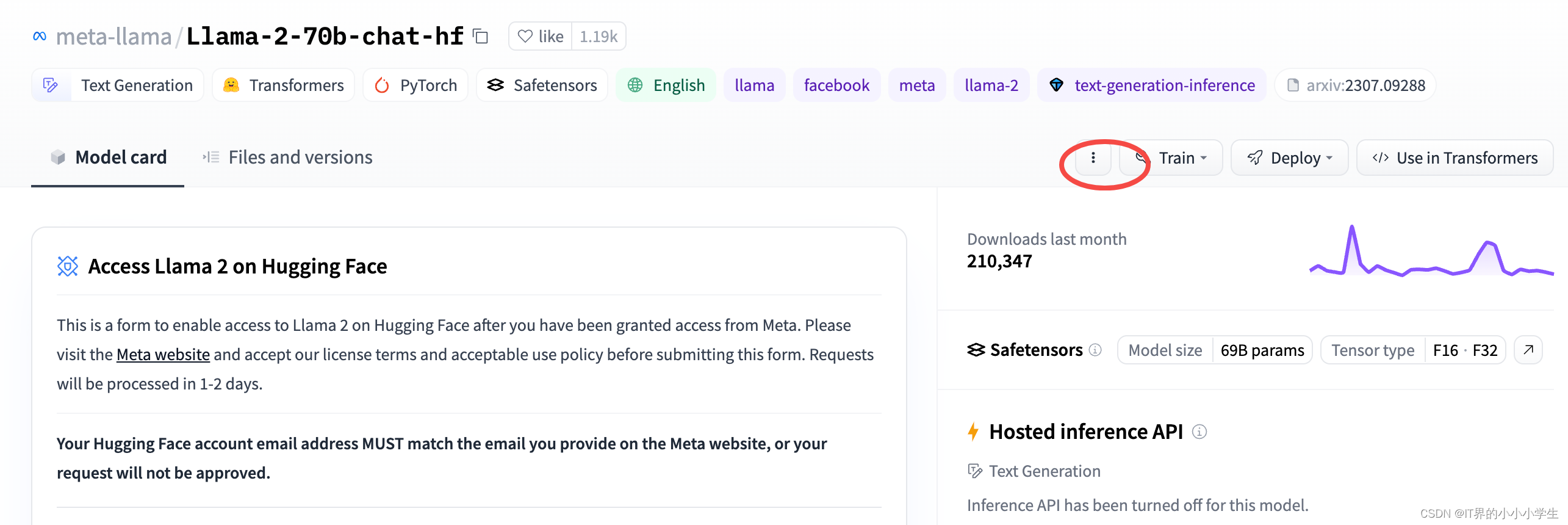Click the Deploy rocket icon

click(x=1255, y=158)
